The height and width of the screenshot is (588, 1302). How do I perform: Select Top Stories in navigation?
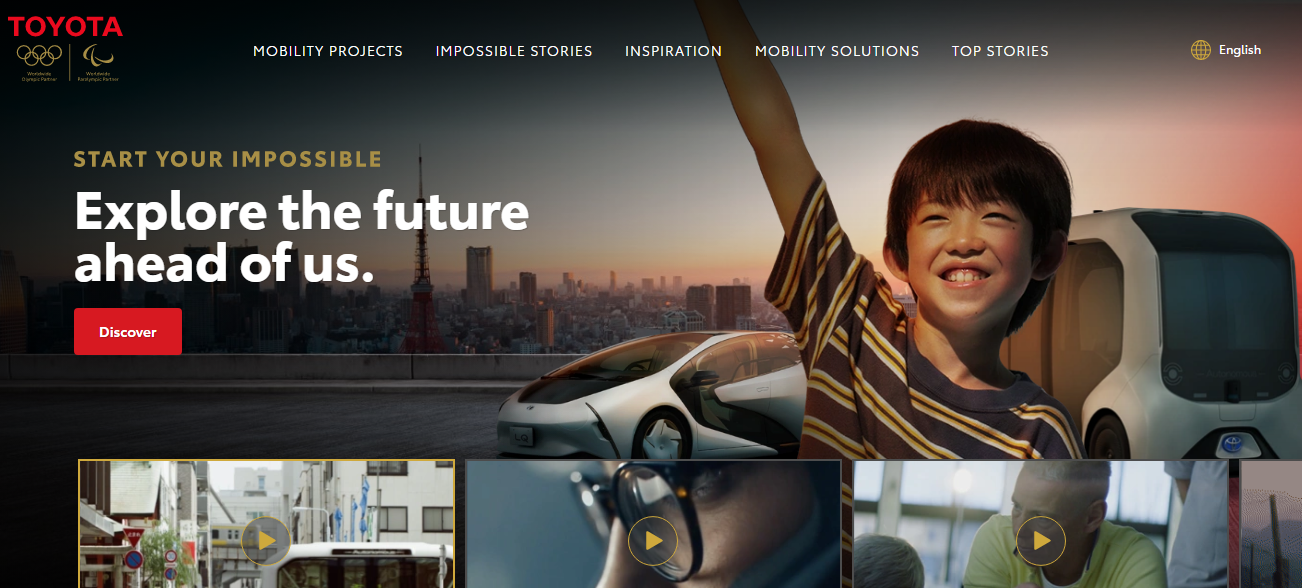point(1000,51)
